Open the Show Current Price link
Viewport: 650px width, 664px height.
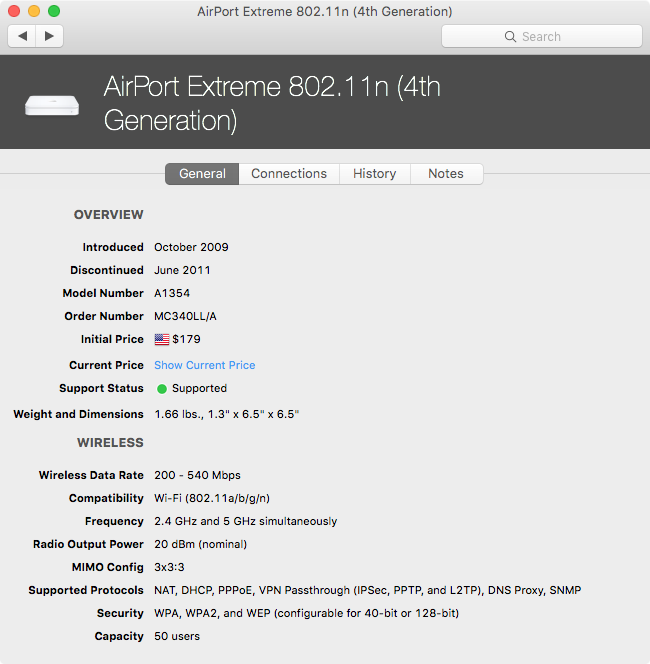204,365
